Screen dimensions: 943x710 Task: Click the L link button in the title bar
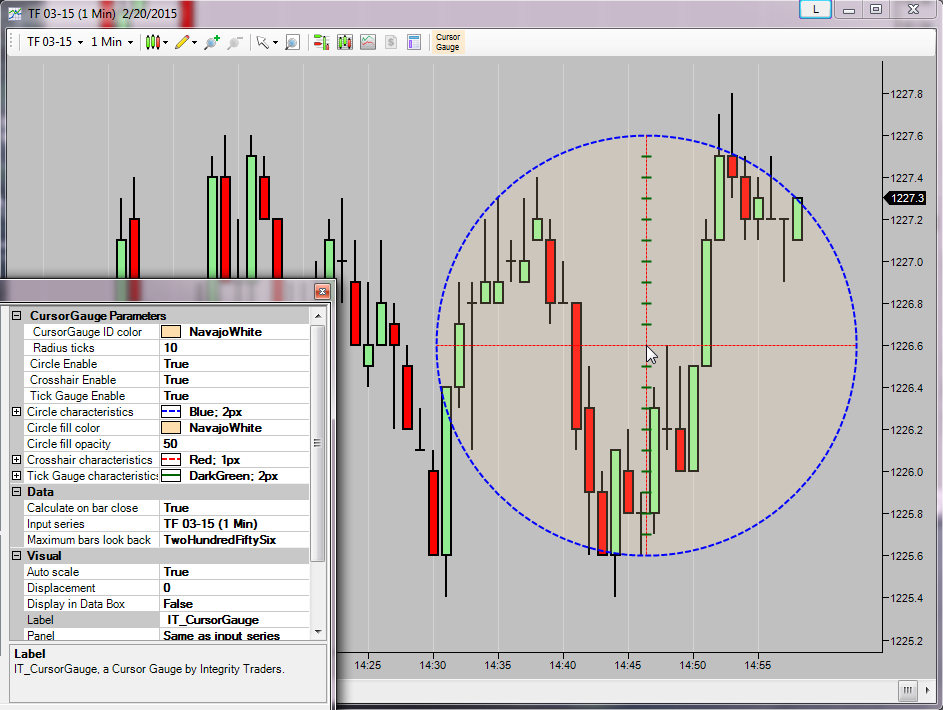coord(816,9)
